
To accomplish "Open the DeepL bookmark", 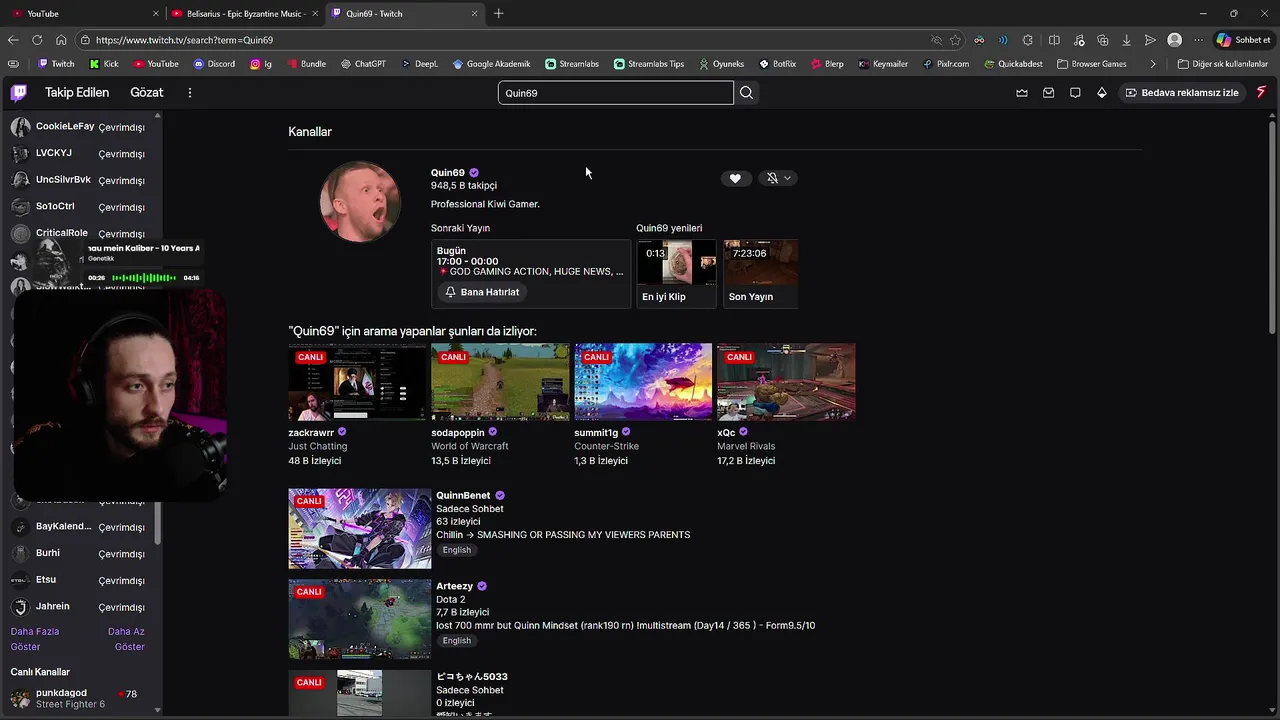I will coord(419,64).
